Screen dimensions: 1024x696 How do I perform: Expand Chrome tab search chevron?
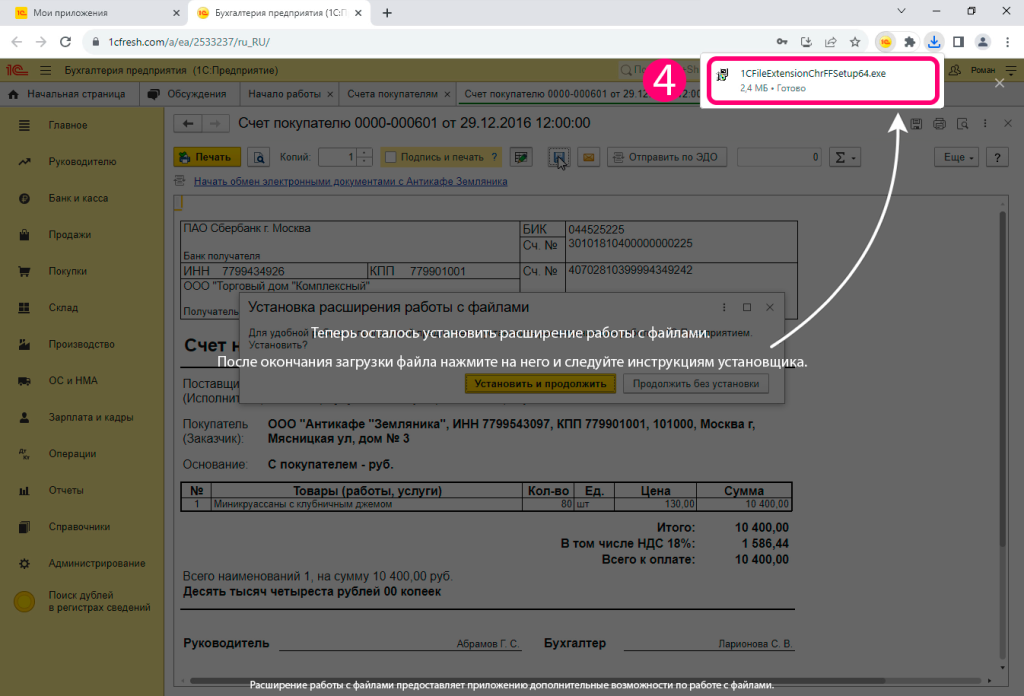[x=901, y=11]
